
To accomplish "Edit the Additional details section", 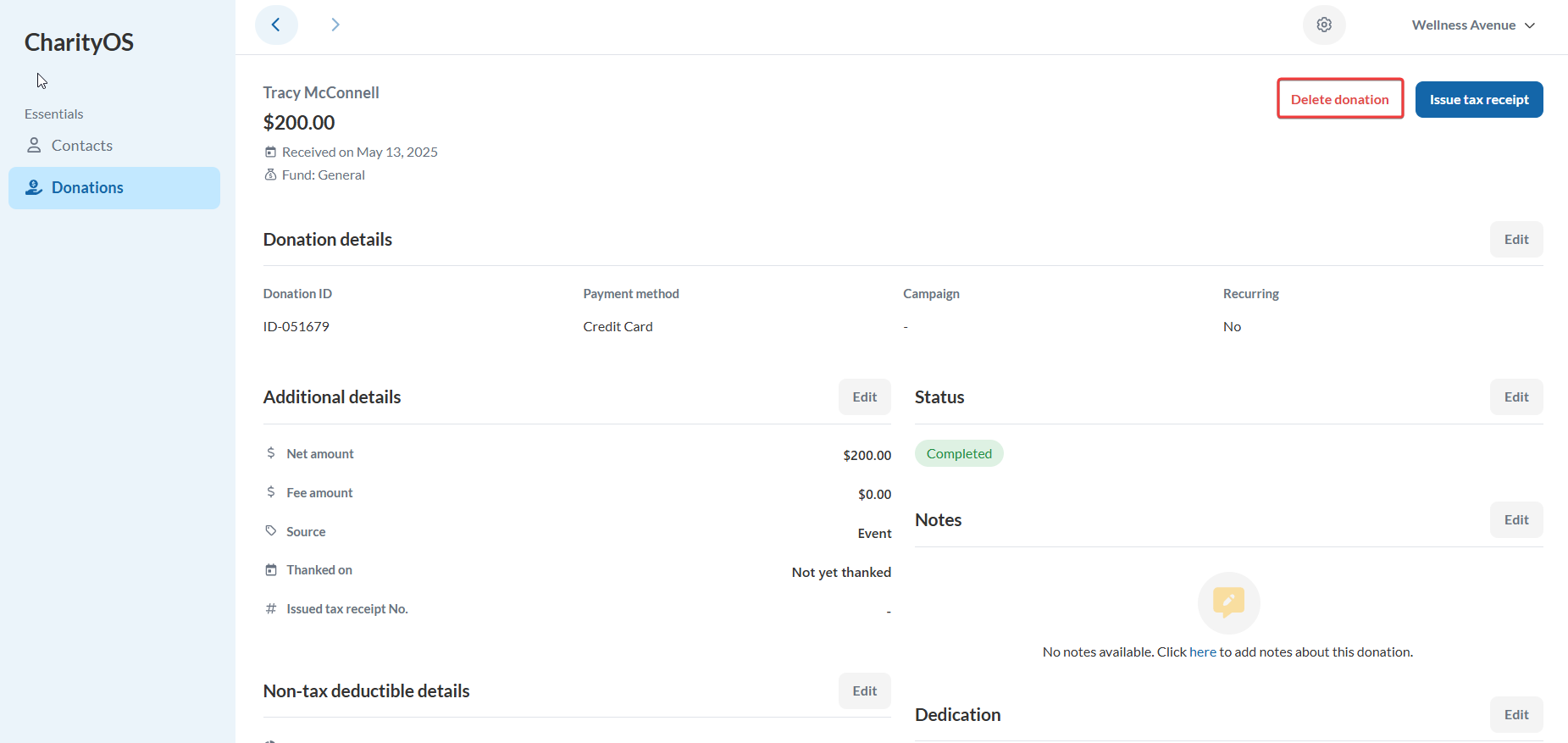I will pyautogui.click(x=864, y=397).
